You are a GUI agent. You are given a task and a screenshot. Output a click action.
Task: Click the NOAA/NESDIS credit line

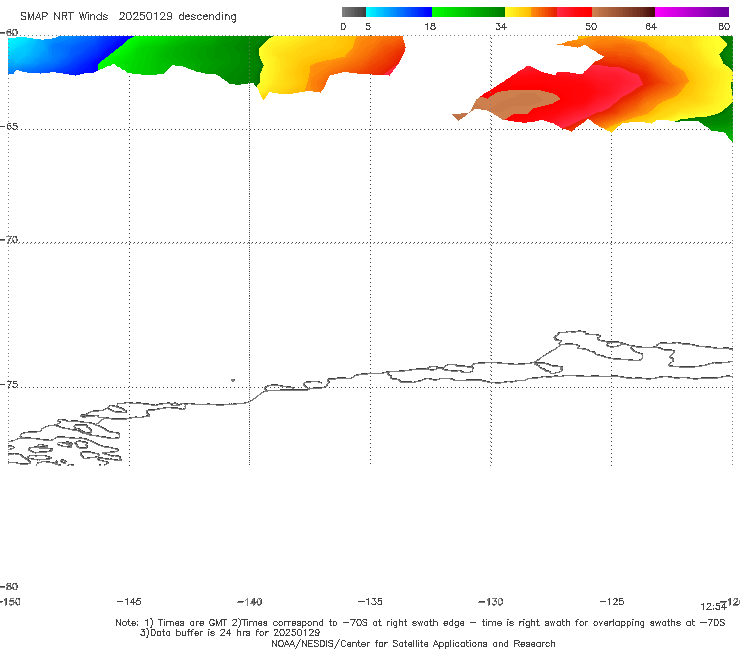[413, 644]
